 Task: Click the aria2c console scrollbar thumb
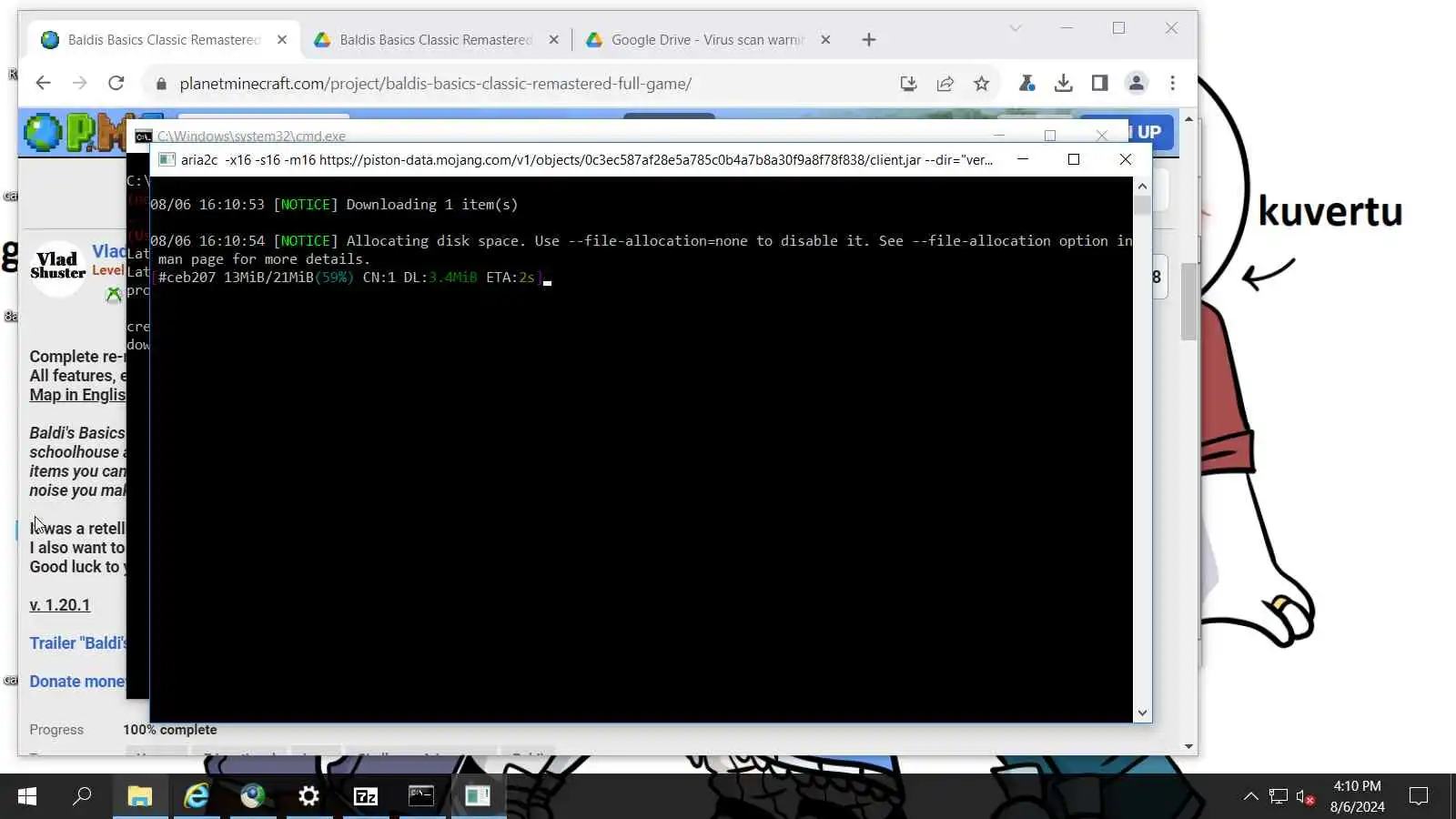click(1142, 205)
